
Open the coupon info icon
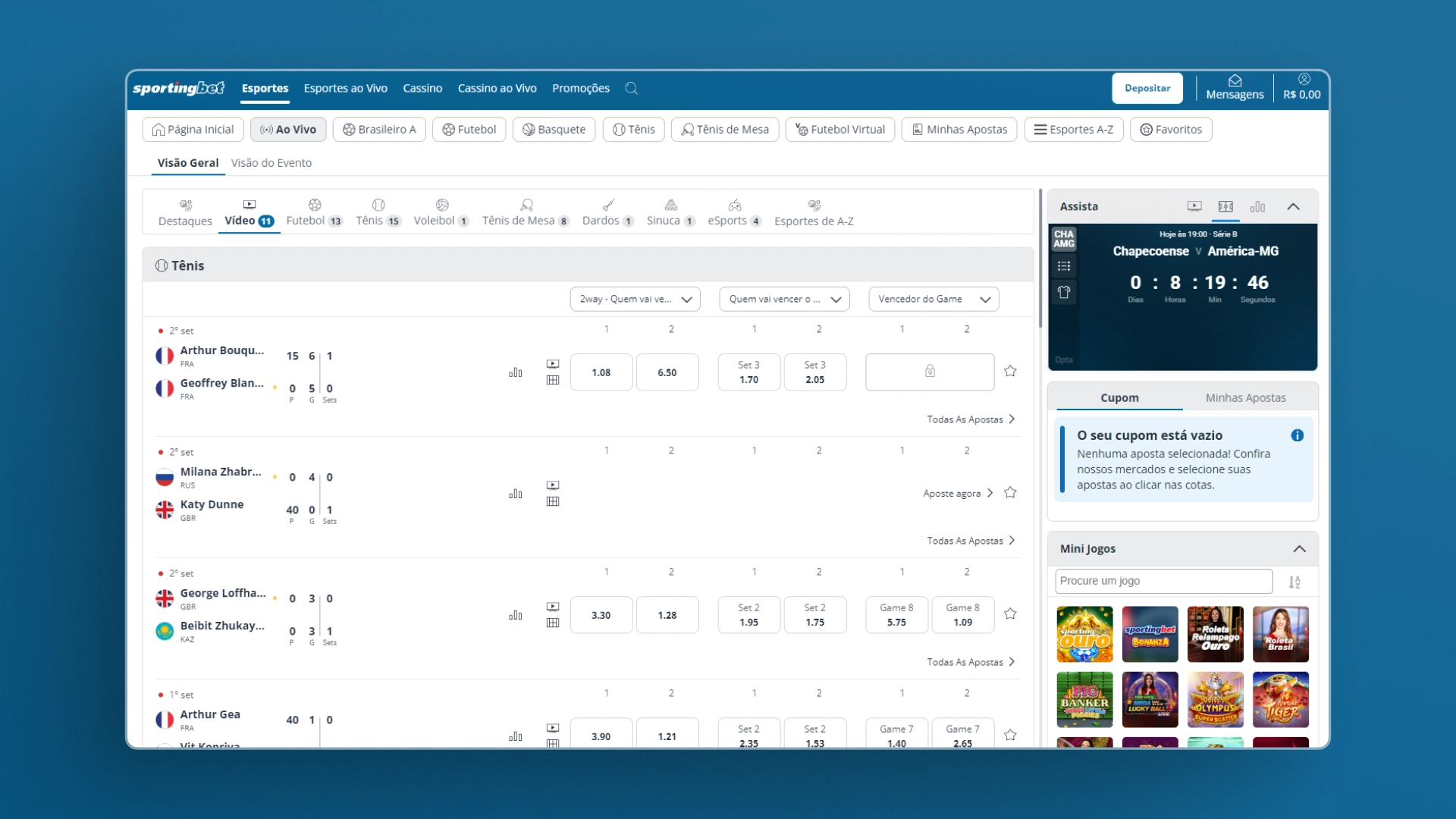1297,435
